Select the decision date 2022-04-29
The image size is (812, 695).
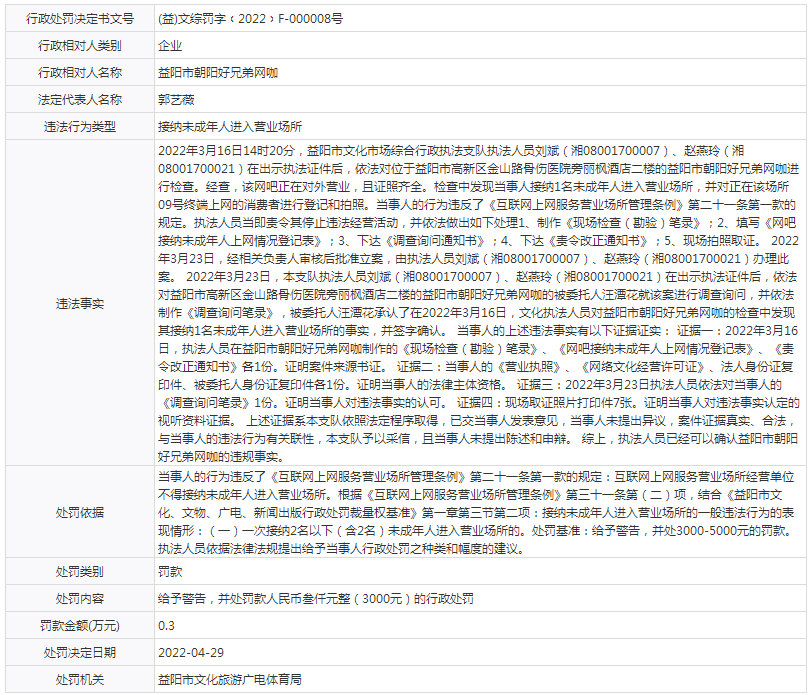(191, 653)
